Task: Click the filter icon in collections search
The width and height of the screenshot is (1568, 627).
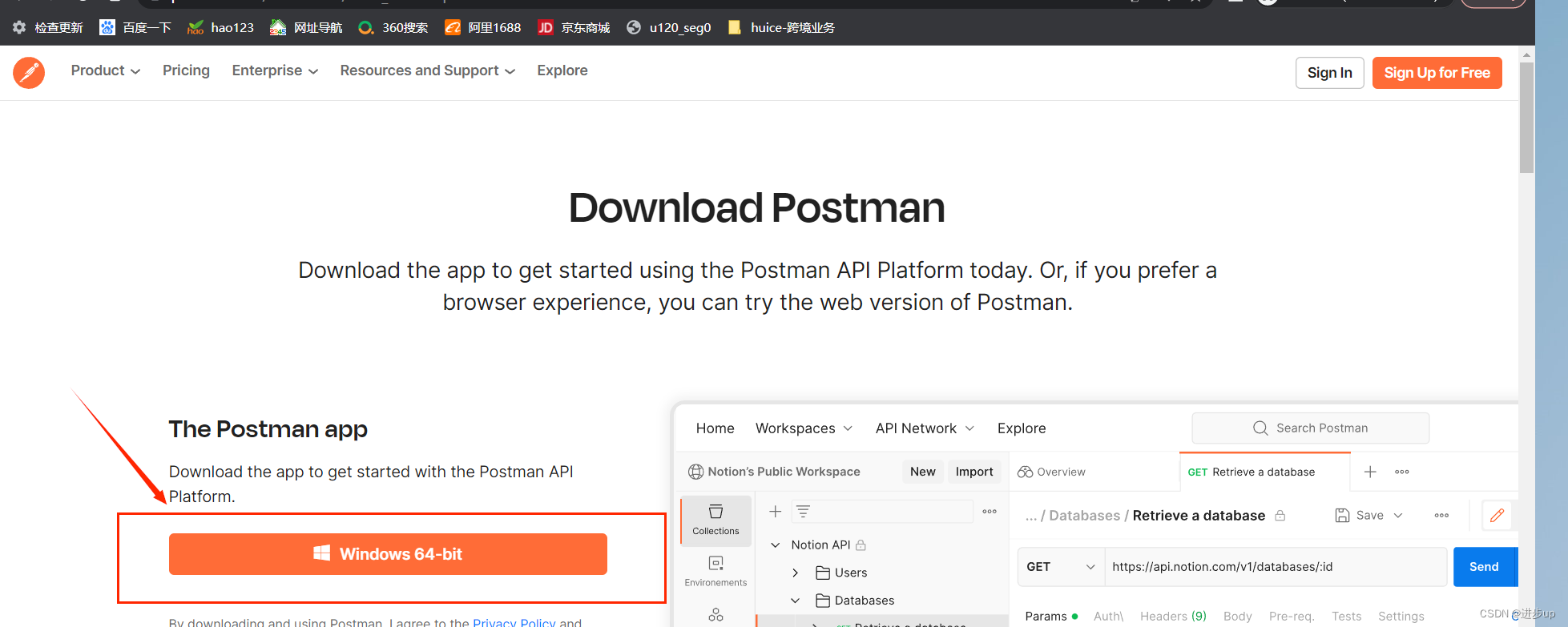Action: point(803,511)
